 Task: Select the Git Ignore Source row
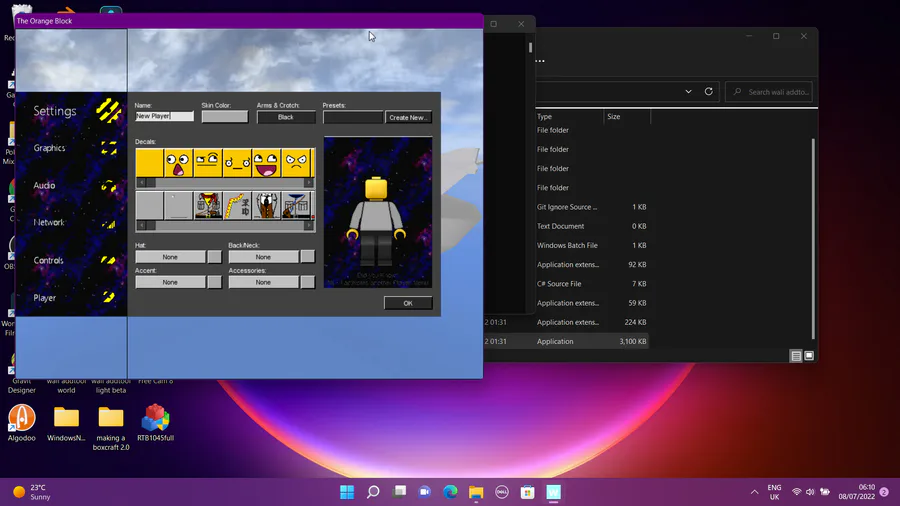tap(566, 207)
